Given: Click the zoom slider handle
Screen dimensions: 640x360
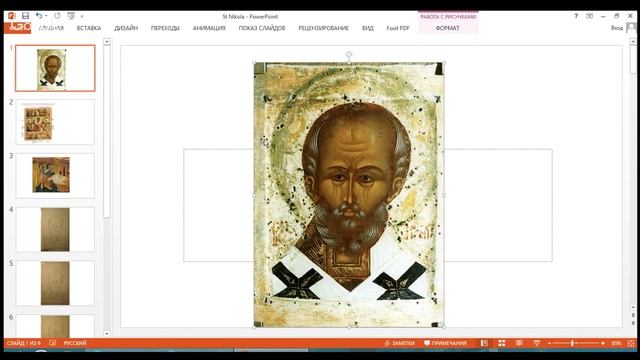Looking at the screenshot, I should [572, 343].
